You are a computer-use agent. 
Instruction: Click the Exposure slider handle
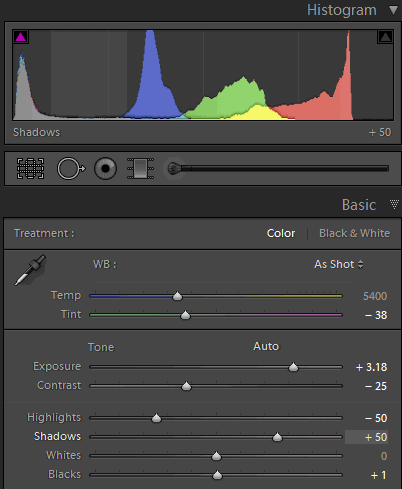[x=293, y=367]
